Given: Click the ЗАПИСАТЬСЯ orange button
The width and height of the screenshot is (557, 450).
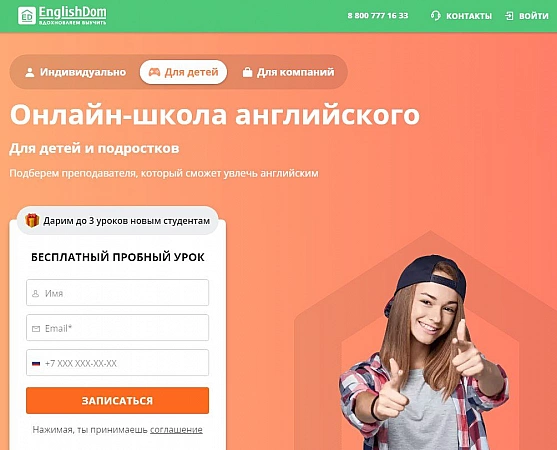Looking at the screenshot, I should click(x=118, y=400).
